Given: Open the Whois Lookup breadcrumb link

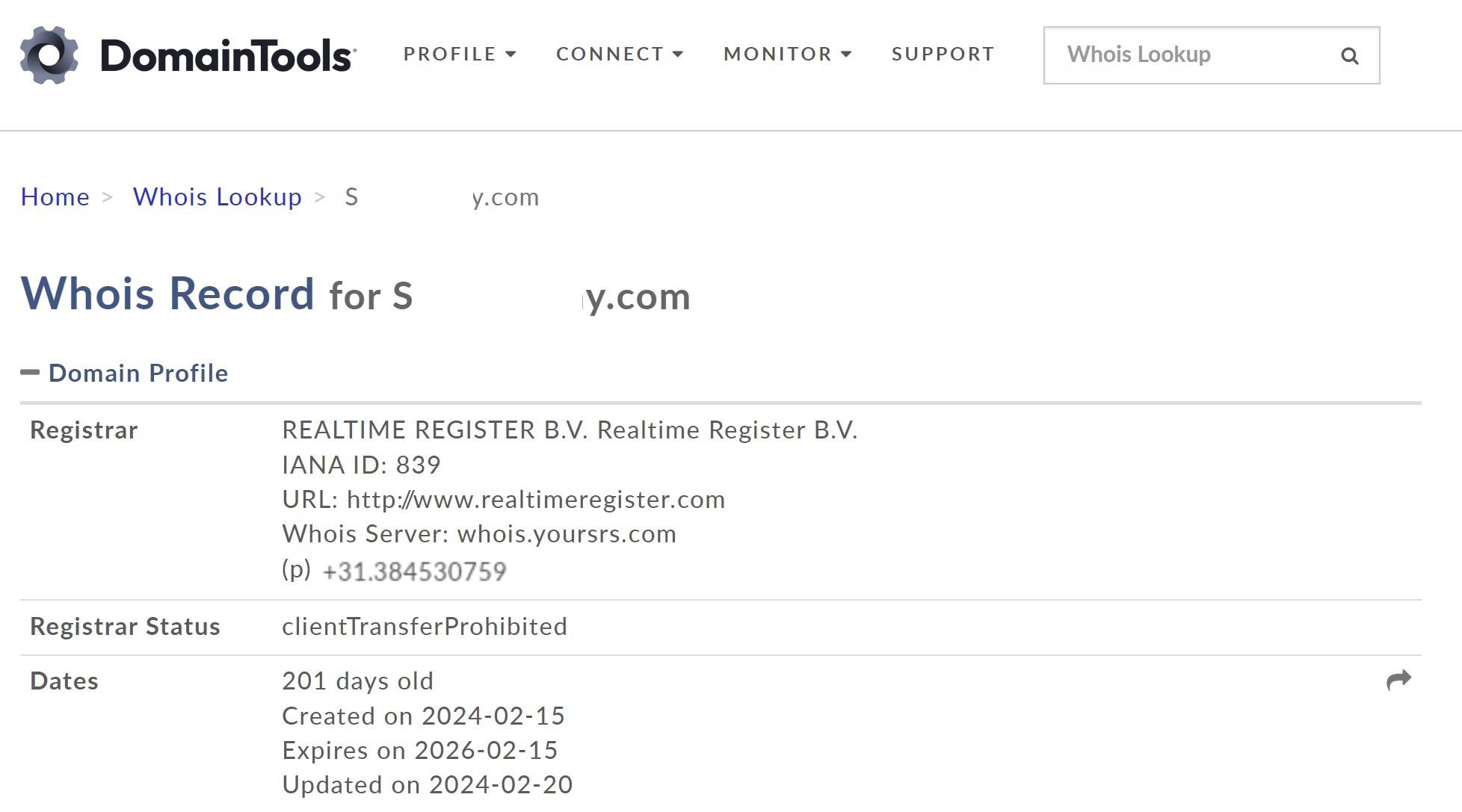Looking at the screenshot, I should coord(218,196).
